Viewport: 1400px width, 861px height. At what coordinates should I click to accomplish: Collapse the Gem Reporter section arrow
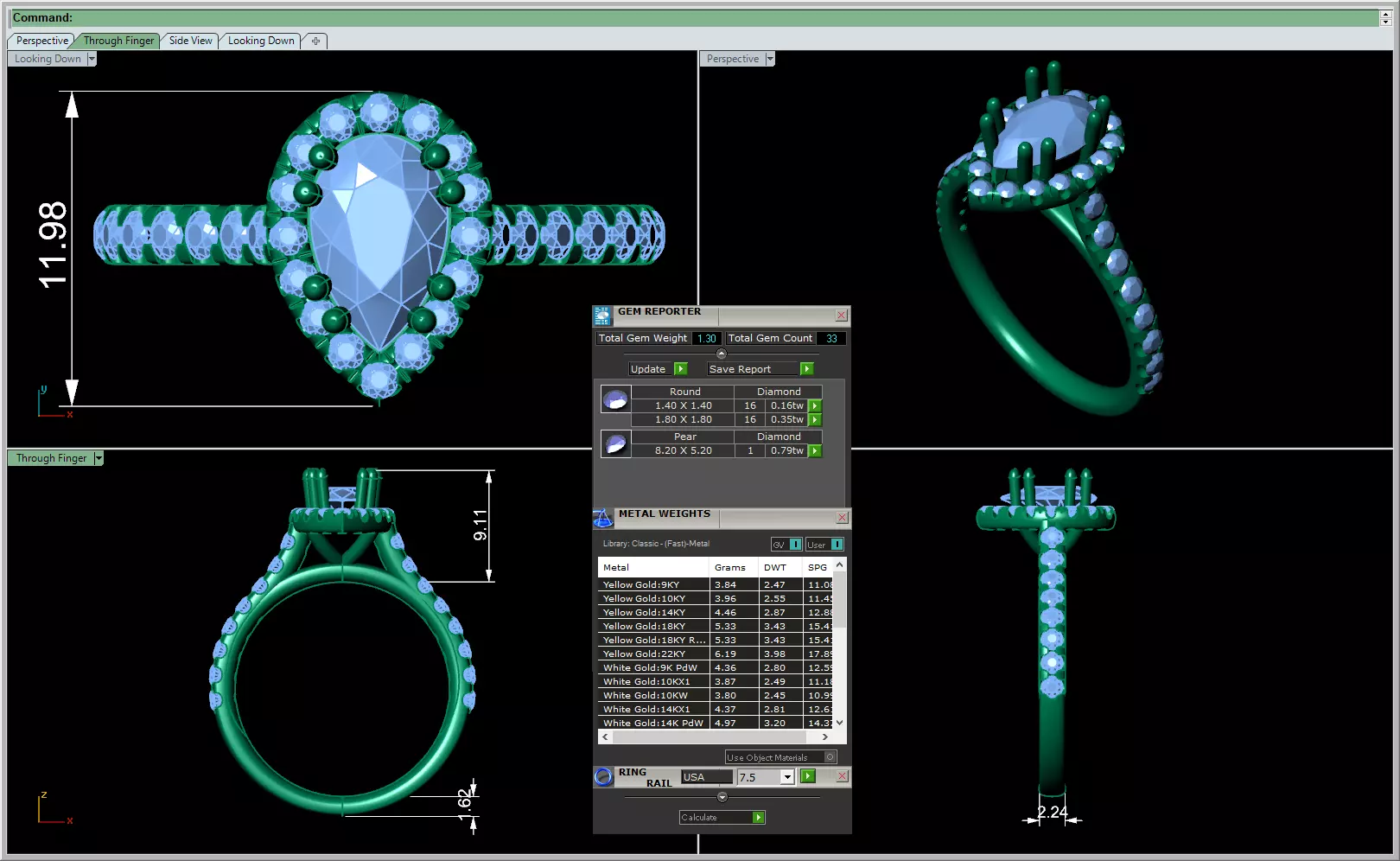point(722,354)
